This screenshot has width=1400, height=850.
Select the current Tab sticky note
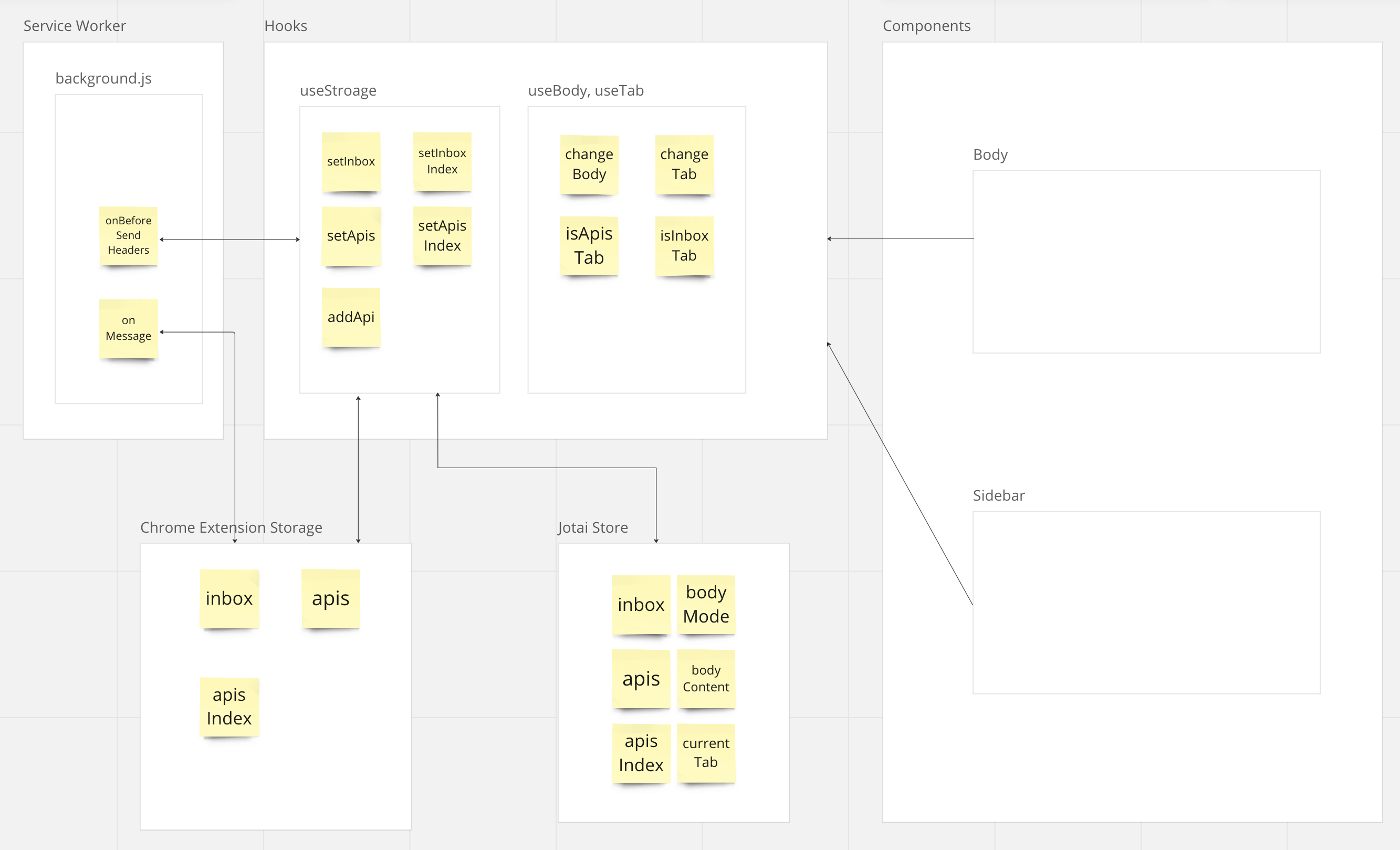point(706,753)
